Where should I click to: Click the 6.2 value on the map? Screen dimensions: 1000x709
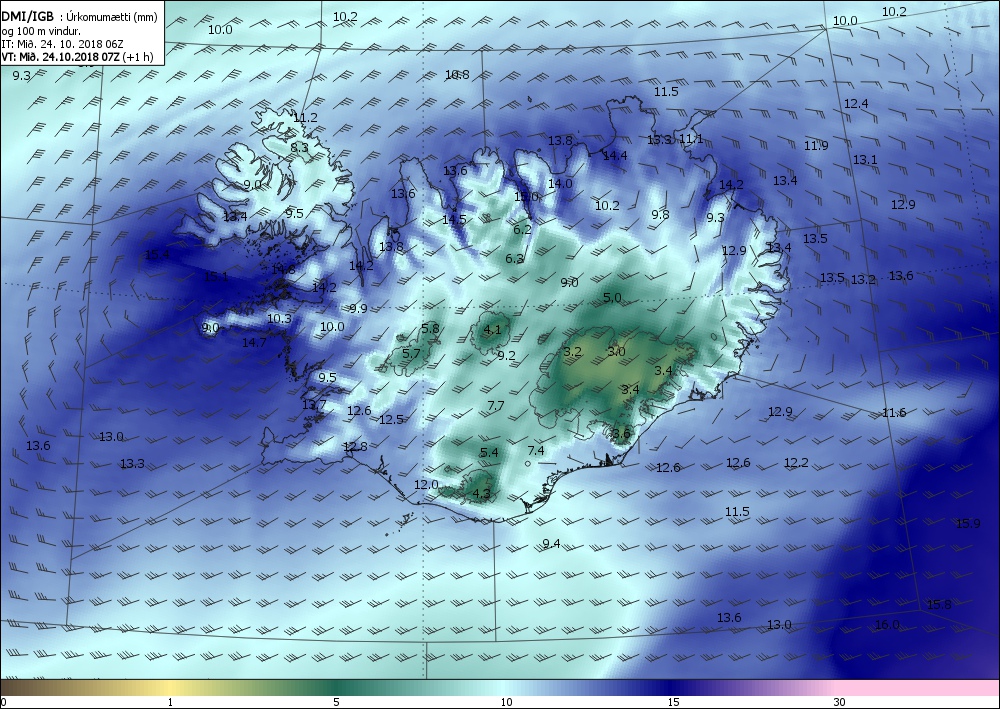522,229
